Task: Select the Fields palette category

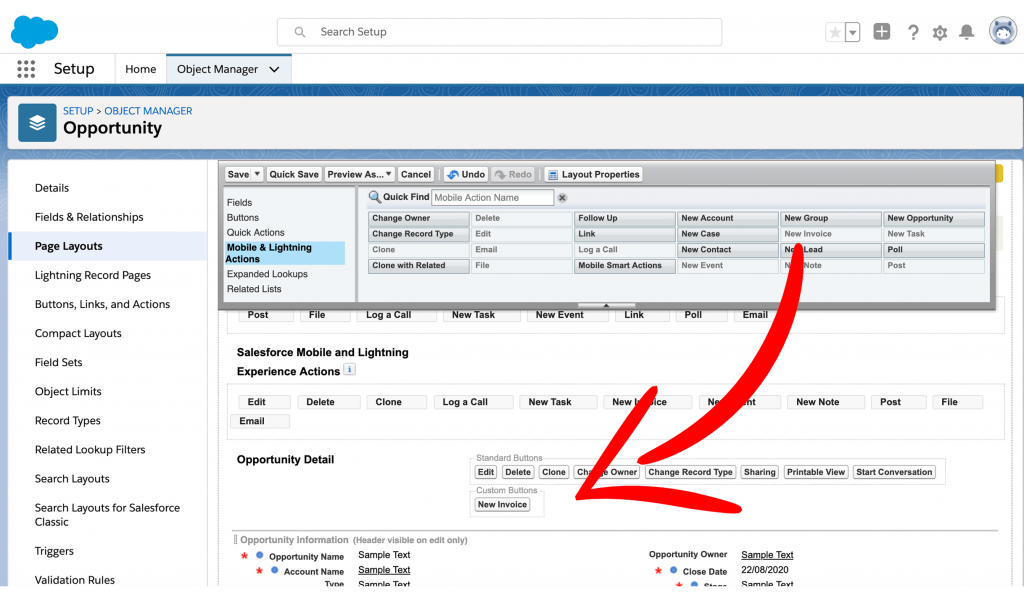Action: (x=239, y=203)
